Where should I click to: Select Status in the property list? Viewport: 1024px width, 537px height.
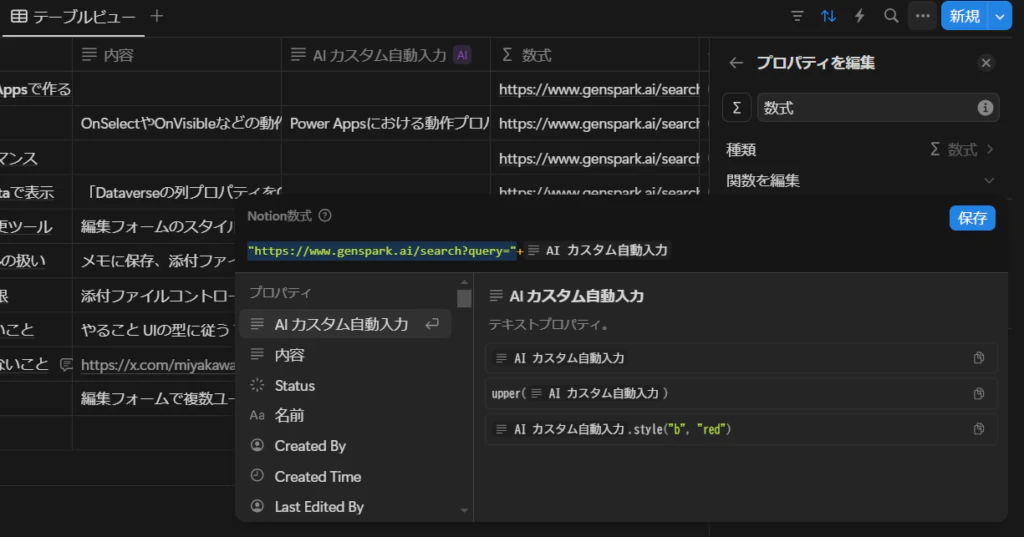tap(345, 385)
